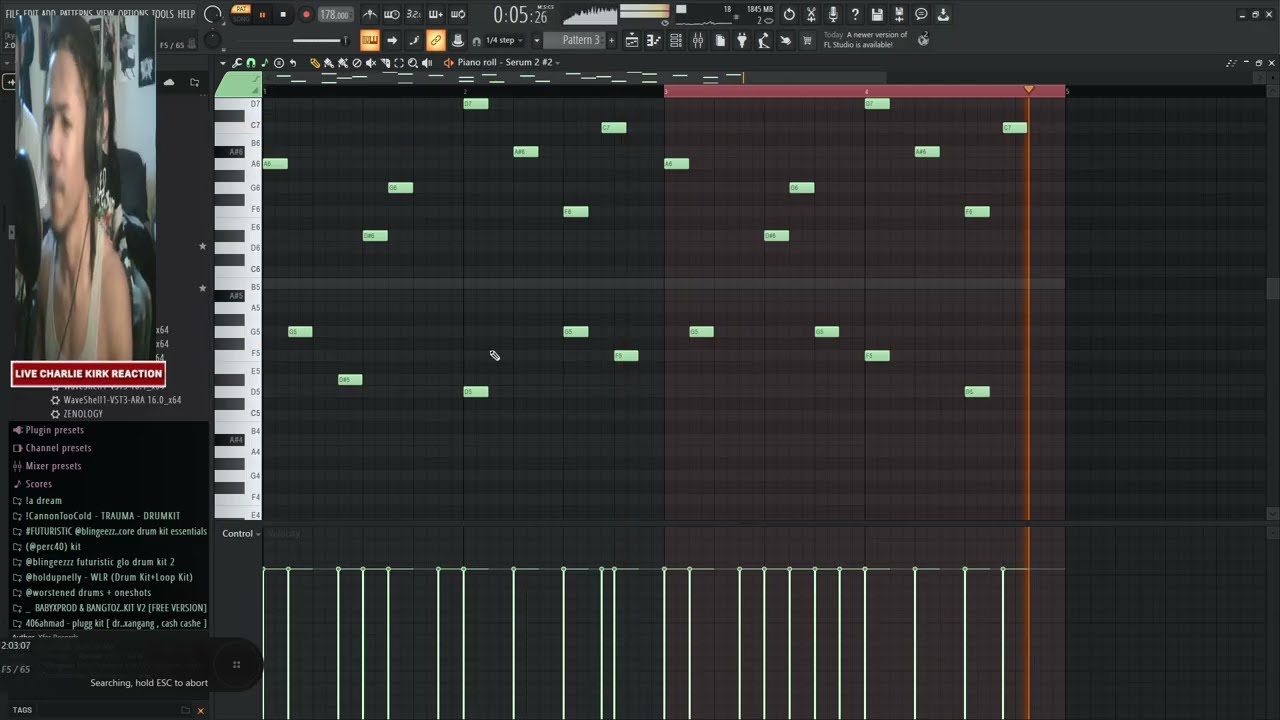Click the stamp tool icon beside link button
The image size is (1280, 720).
pyautogui.click(x=458, y=40)
